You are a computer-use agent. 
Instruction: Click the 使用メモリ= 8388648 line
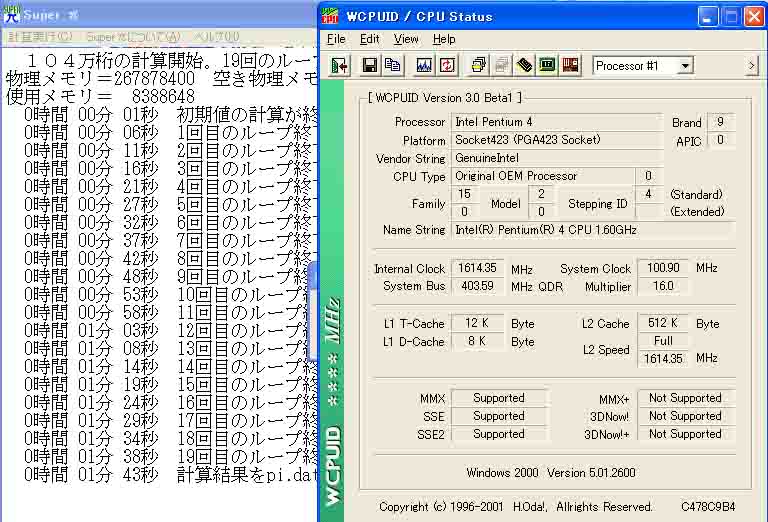(x=100, y=96)
